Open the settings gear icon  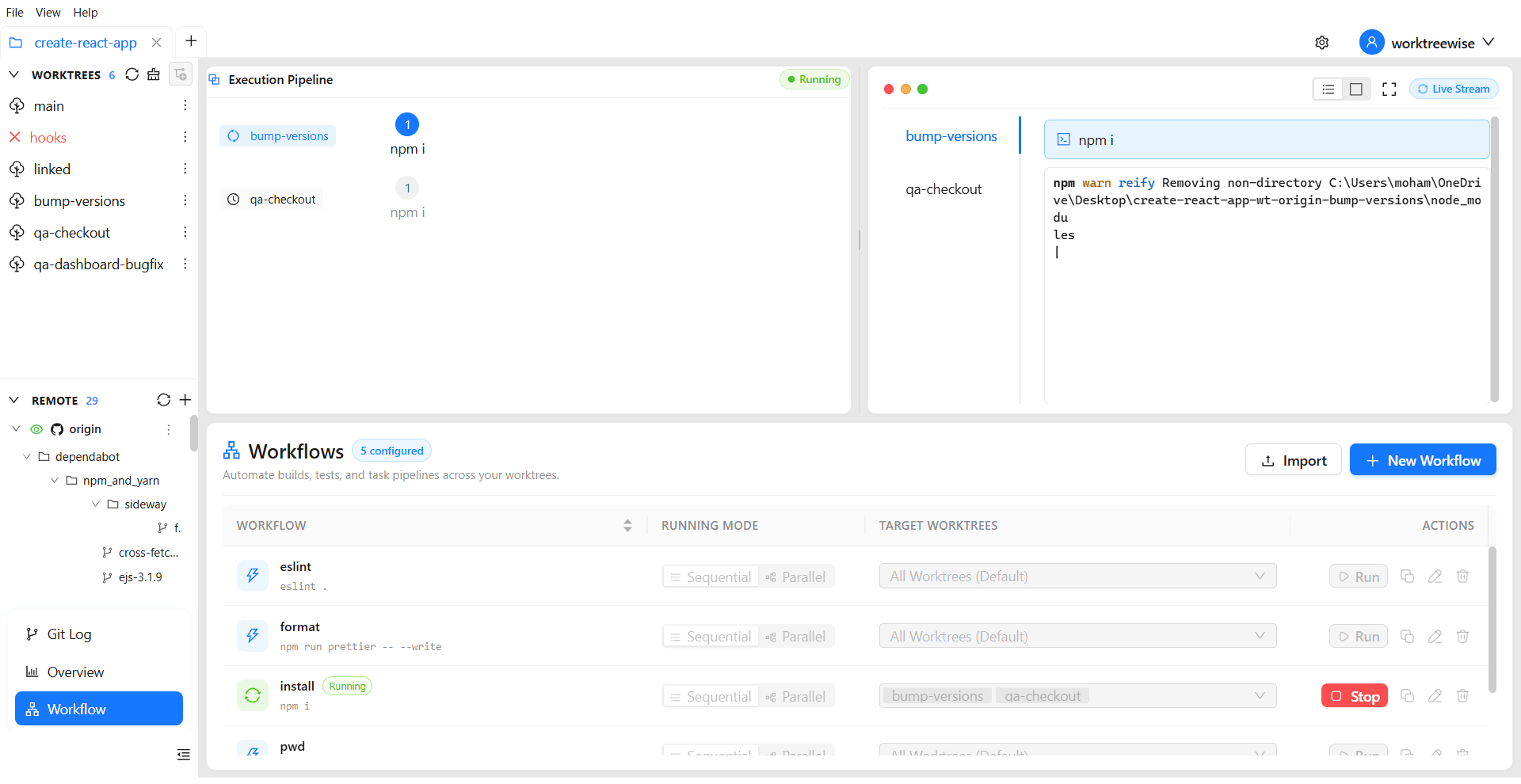click(1321, 43)
